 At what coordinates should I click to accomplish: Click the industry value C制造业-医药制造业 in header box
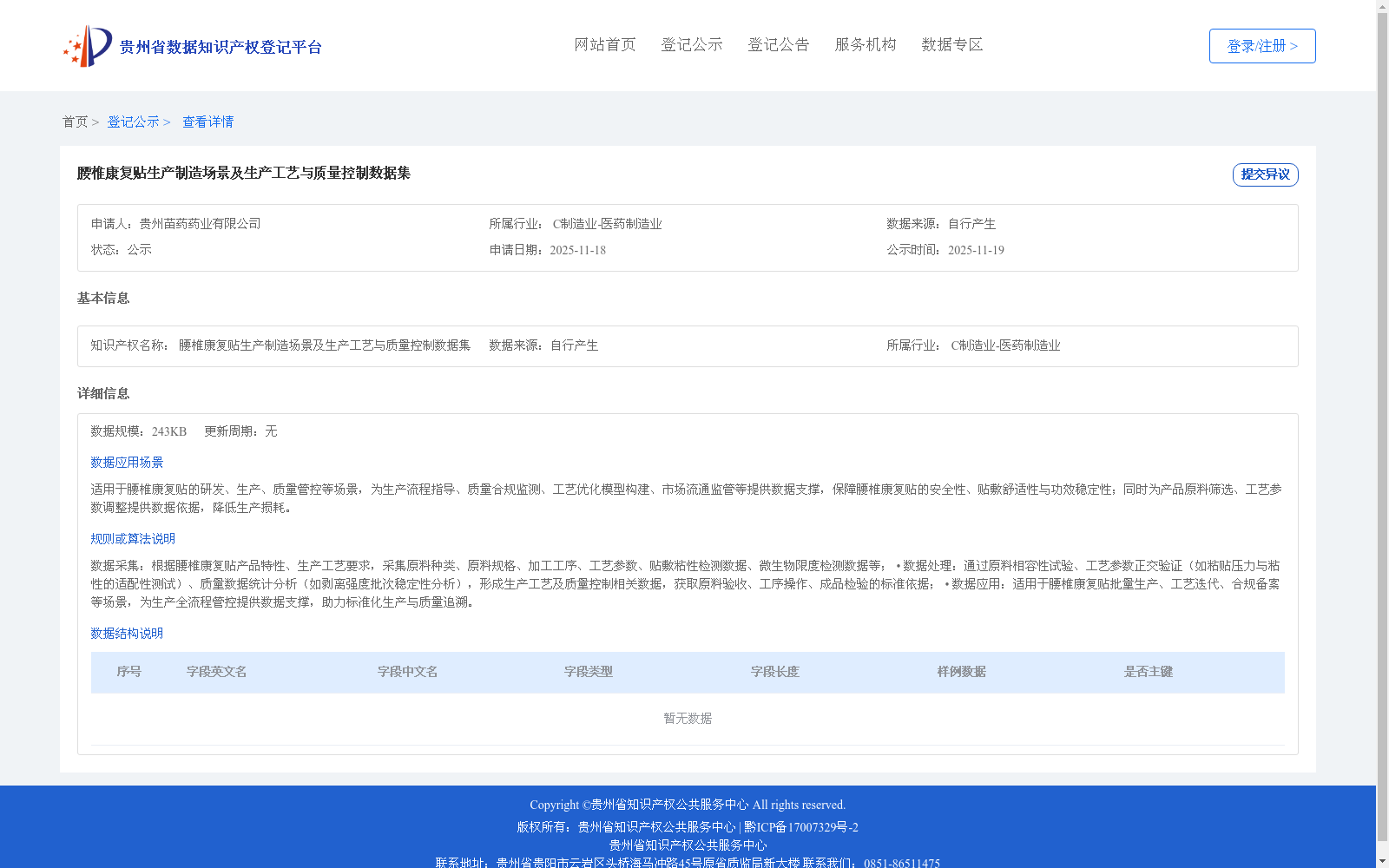point(607,224)
